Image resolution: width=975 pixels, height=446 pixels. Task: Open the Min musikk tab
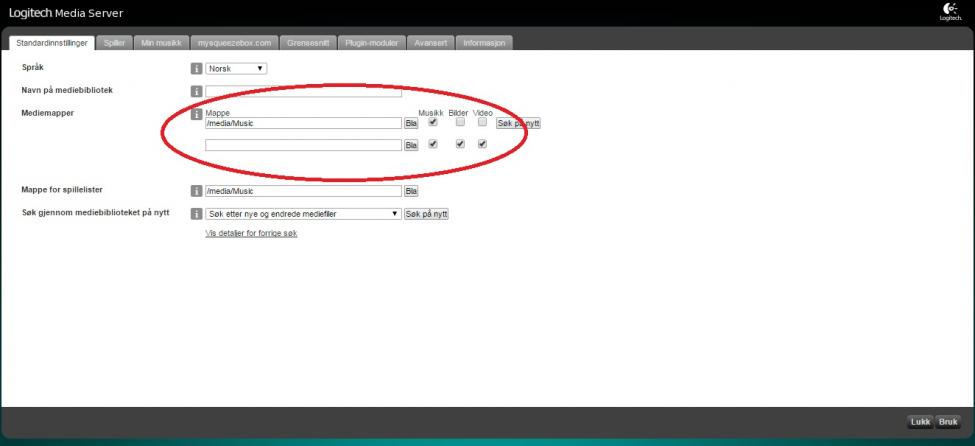coord(161,43)
